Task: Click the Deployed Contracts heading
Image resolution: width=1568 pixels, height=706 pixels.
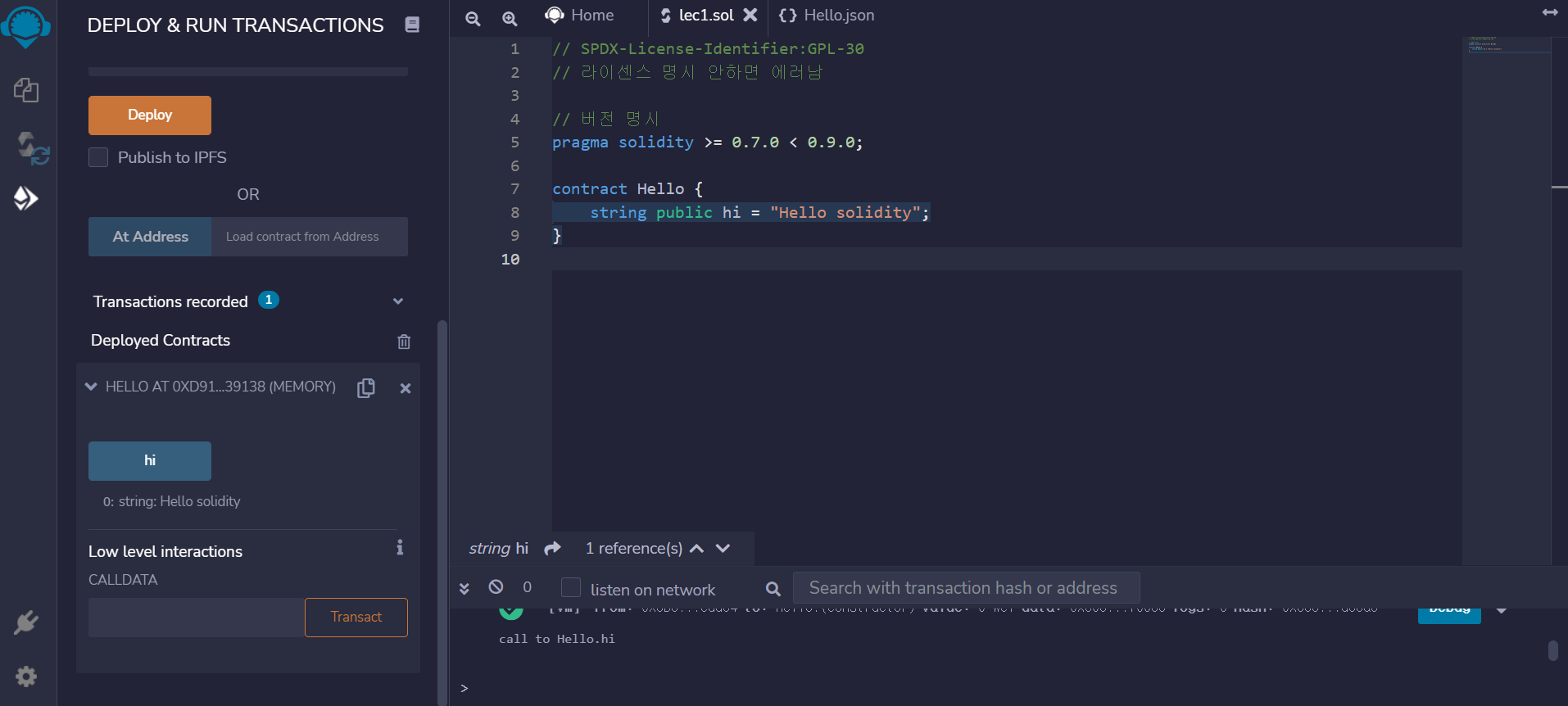Action: [161, 340]
